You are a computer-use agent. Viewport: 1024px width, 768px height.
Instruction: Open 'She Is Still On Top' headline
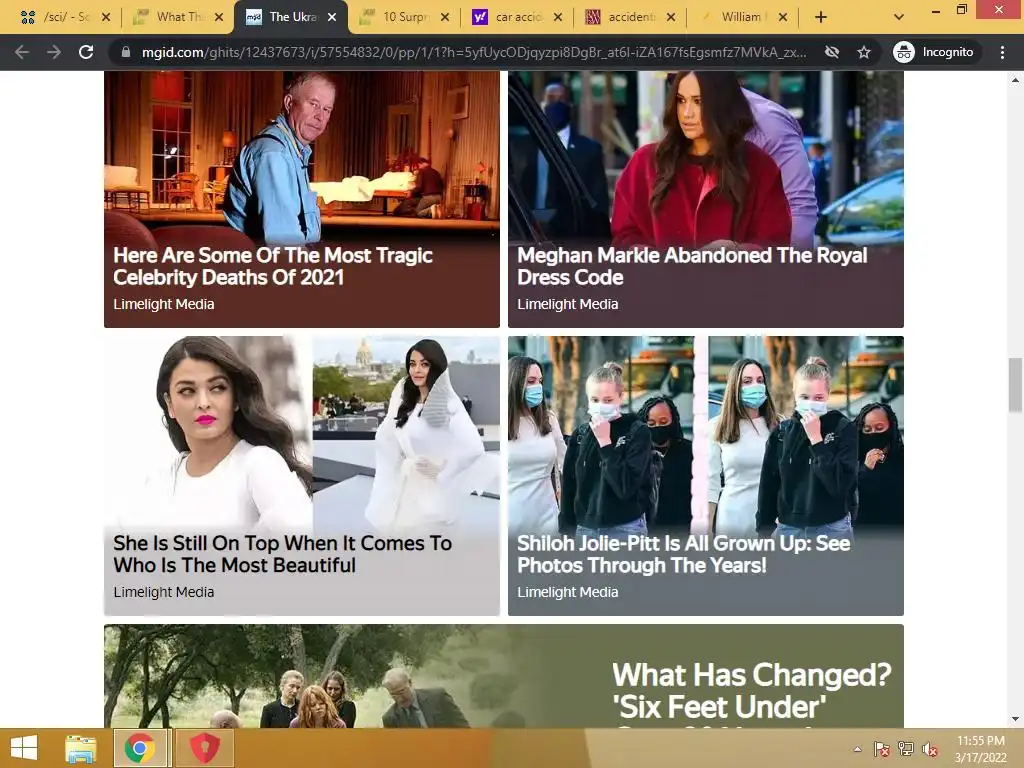282,554
